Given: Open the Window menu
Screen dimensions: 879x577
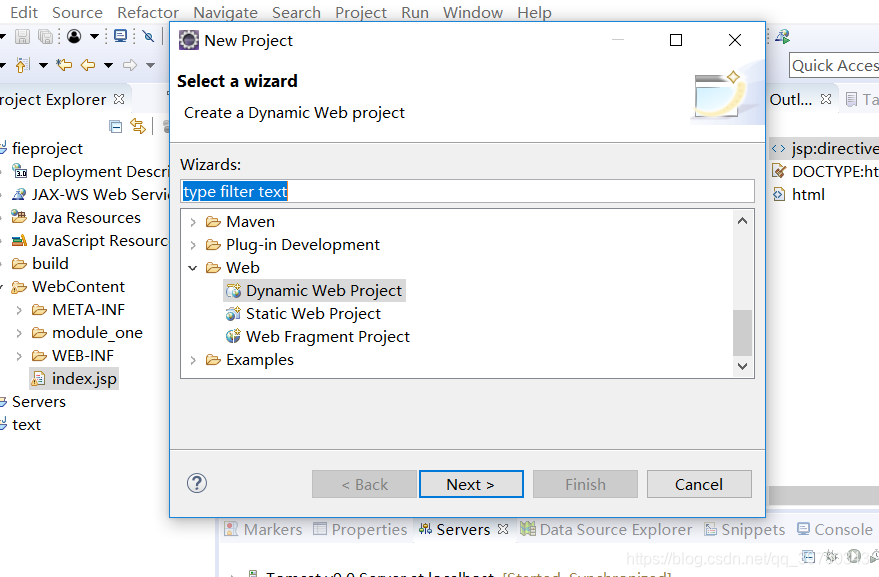Looking at the screenshot, I should [473, 12].
